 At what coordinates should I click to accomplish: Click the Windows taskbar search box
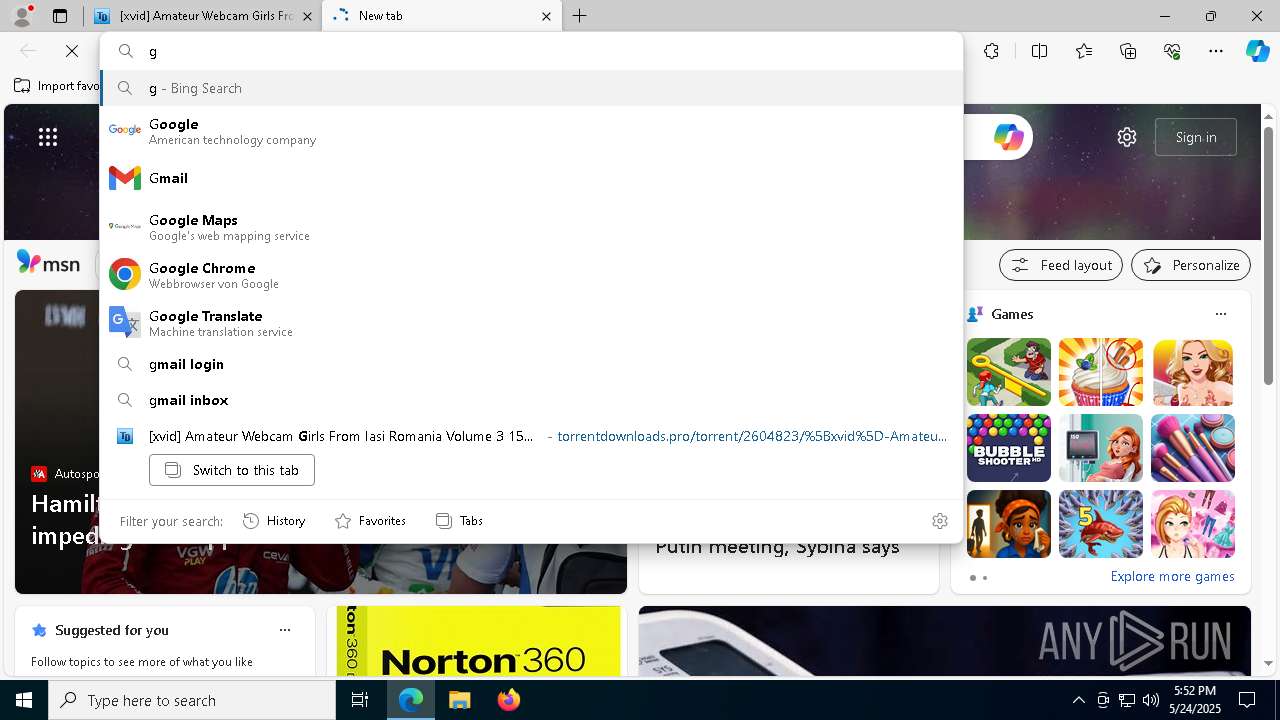pyautogui.click(x=192, y=700)
